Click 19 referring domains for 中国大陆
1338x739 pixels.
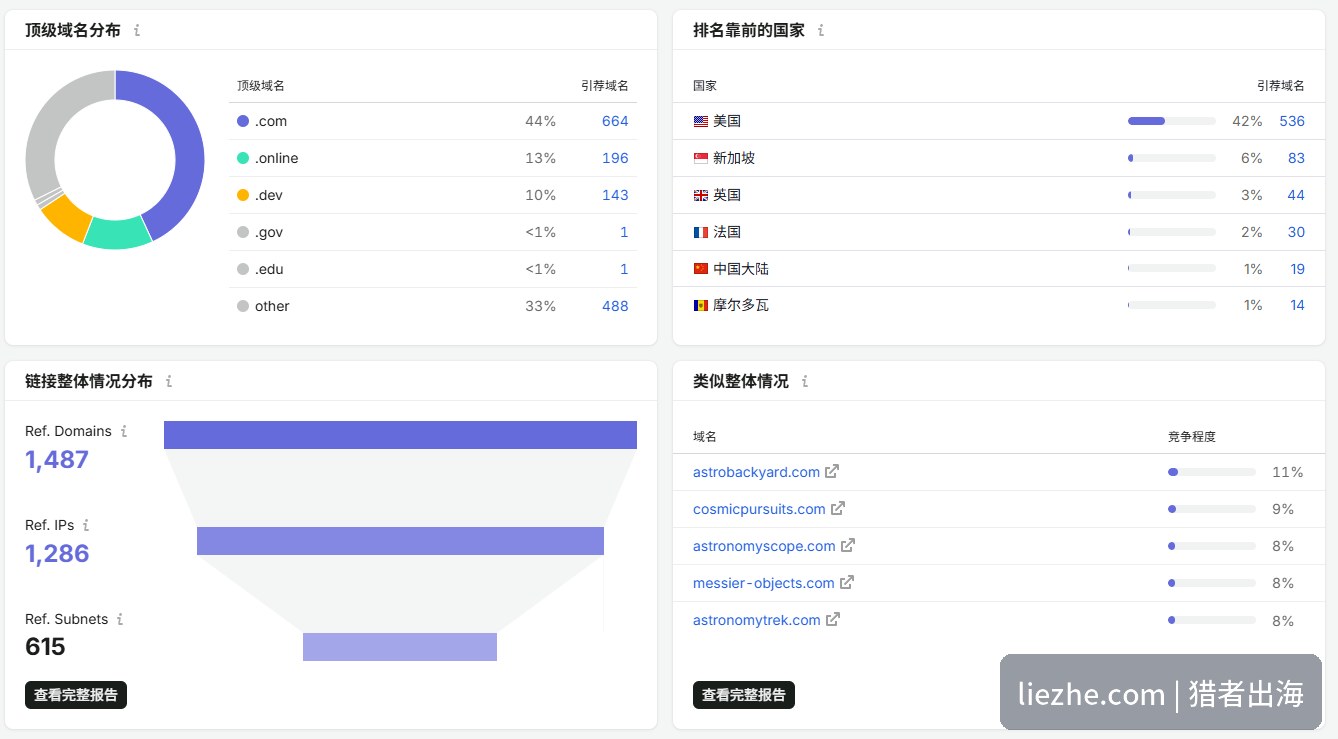tap(1297, 269)
